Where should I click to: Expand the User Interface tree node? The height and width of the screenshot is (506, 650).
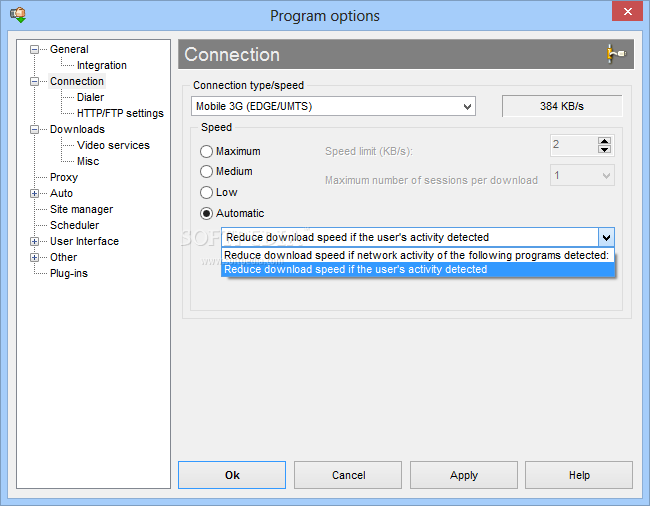coord(34,242)
